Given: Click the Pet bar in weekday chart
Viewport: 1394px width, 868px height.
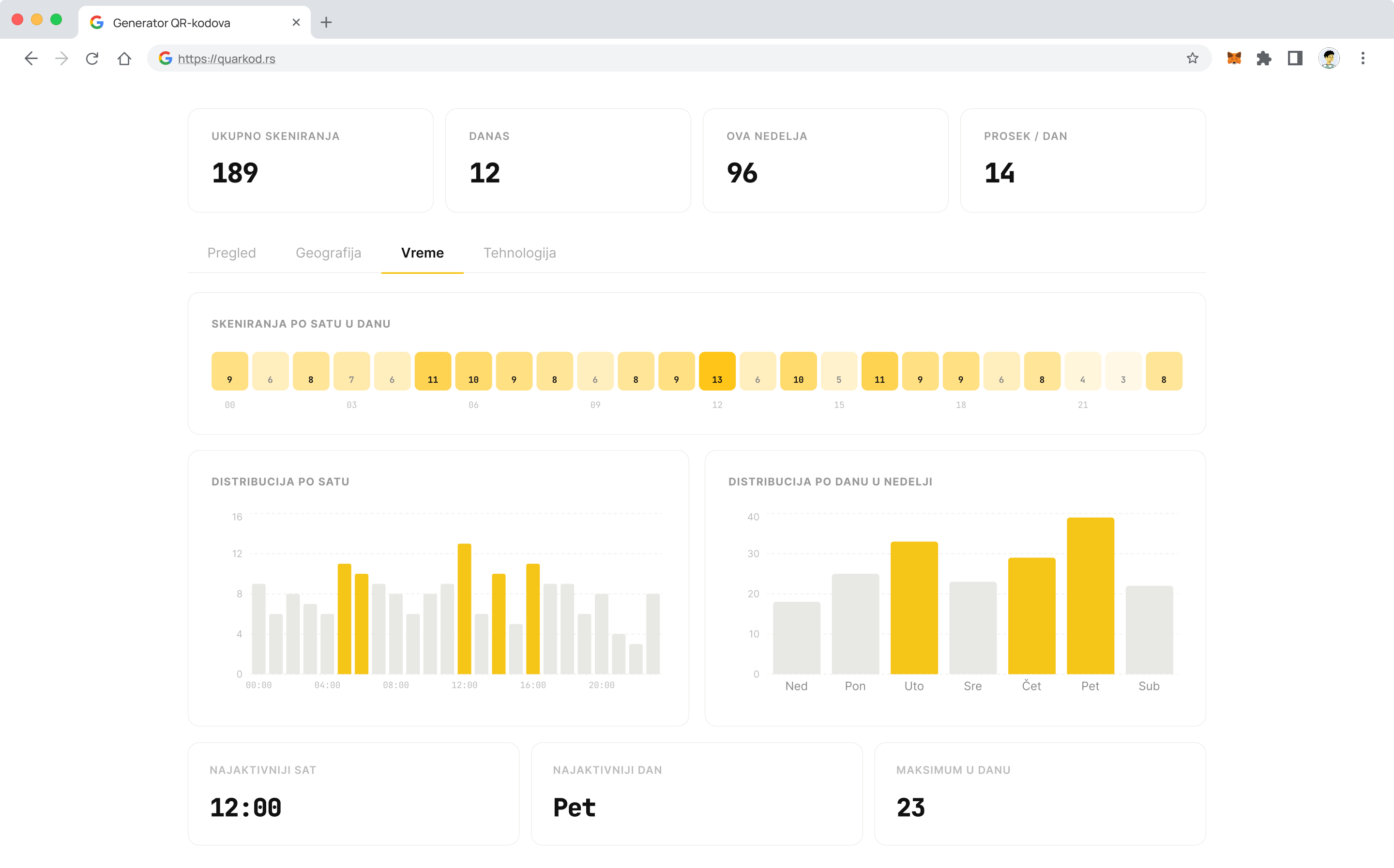Looking at the screenshot, I should 1091,596.
